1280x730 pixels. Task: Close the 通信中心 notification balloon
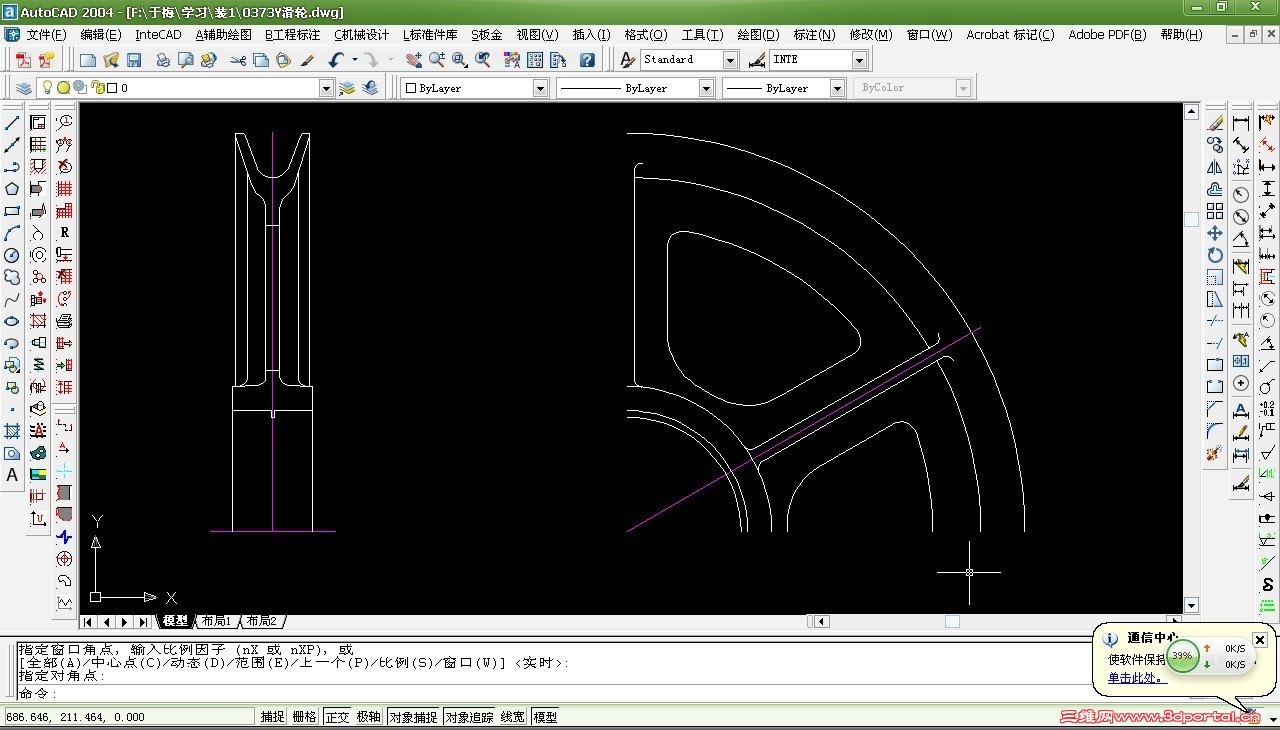[x=1260, y=640]
